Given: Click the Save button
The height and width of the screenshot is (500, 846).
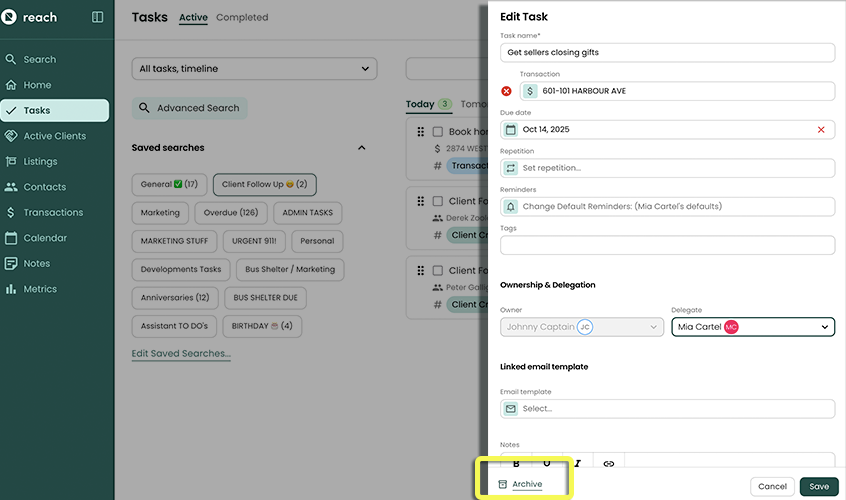Looking at the screenshot, I should pos(818,487).
